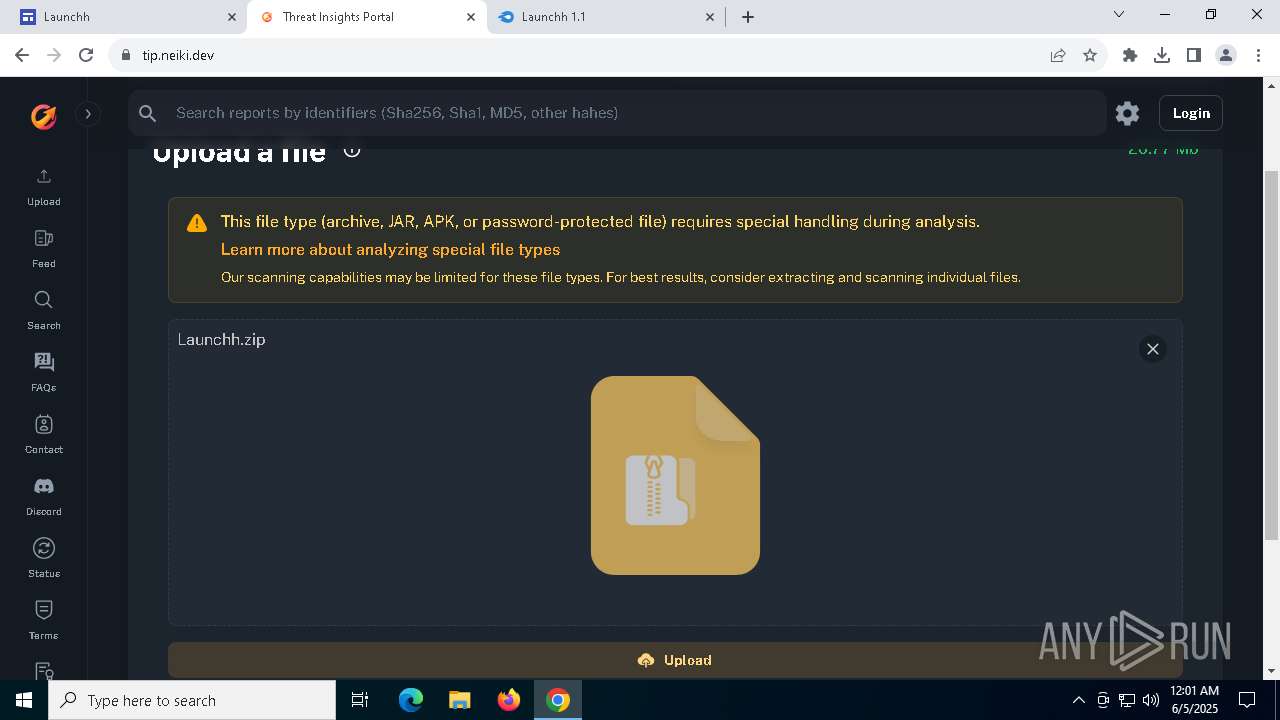Open the Chrome profile avatar
This screenshot has width=1280, height=720.
tap(1226, 55)
